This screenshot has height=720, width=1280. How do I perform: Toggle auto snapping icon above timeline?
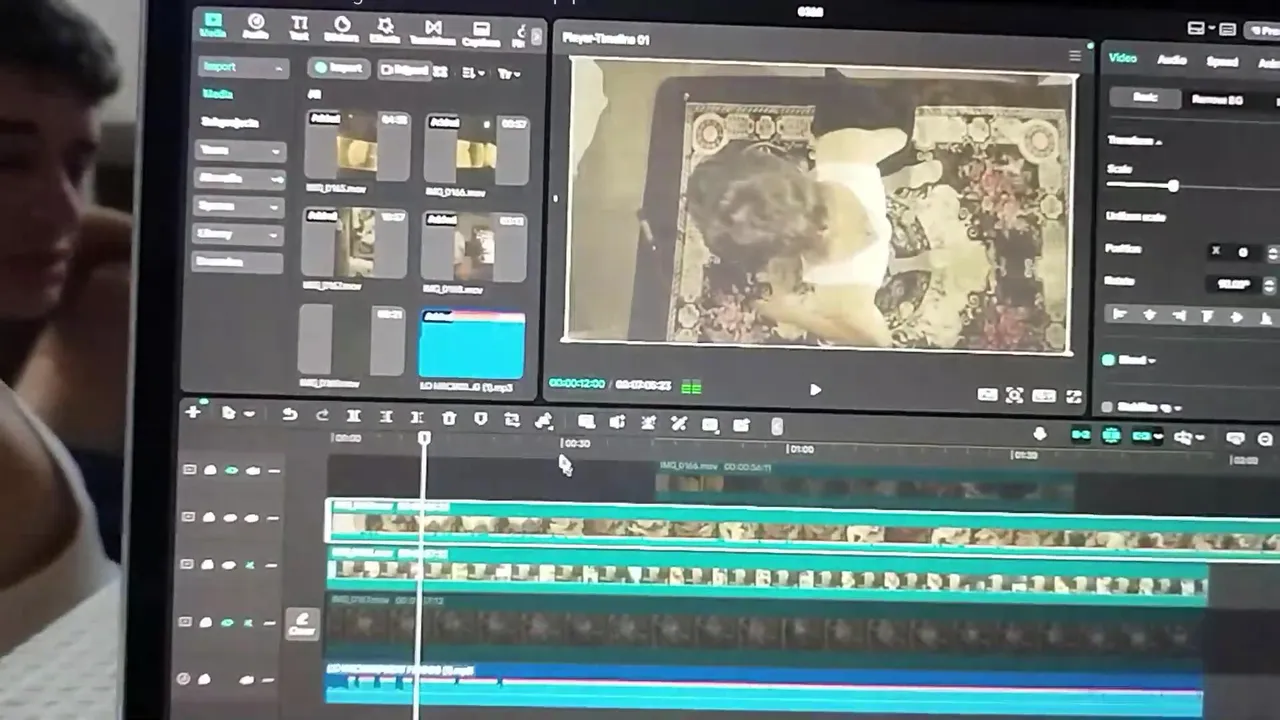(x=1111, y=436)
